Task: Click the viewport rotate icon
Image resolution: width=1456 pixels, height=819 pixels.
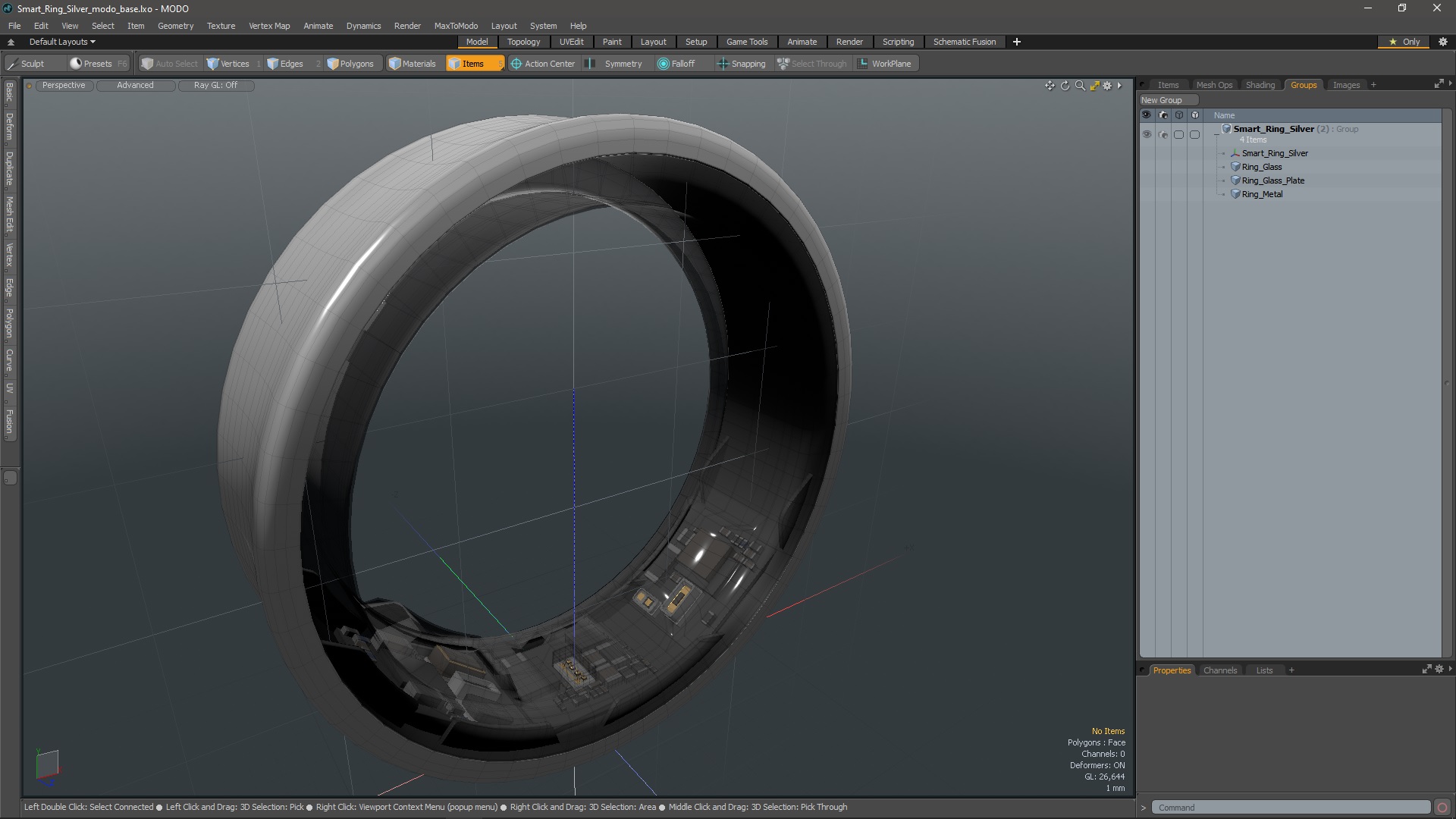Action: point(1065,86)
